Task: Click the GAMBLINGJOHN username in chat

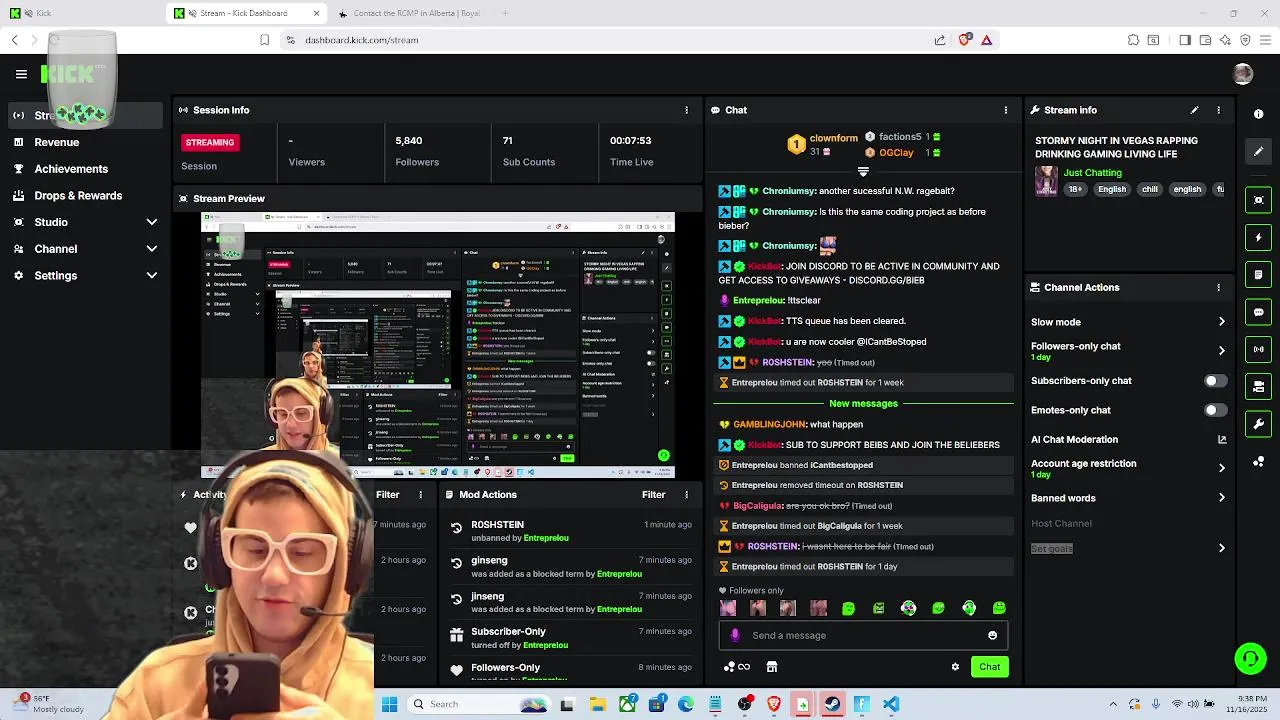Action: click(x=769, y=425)
